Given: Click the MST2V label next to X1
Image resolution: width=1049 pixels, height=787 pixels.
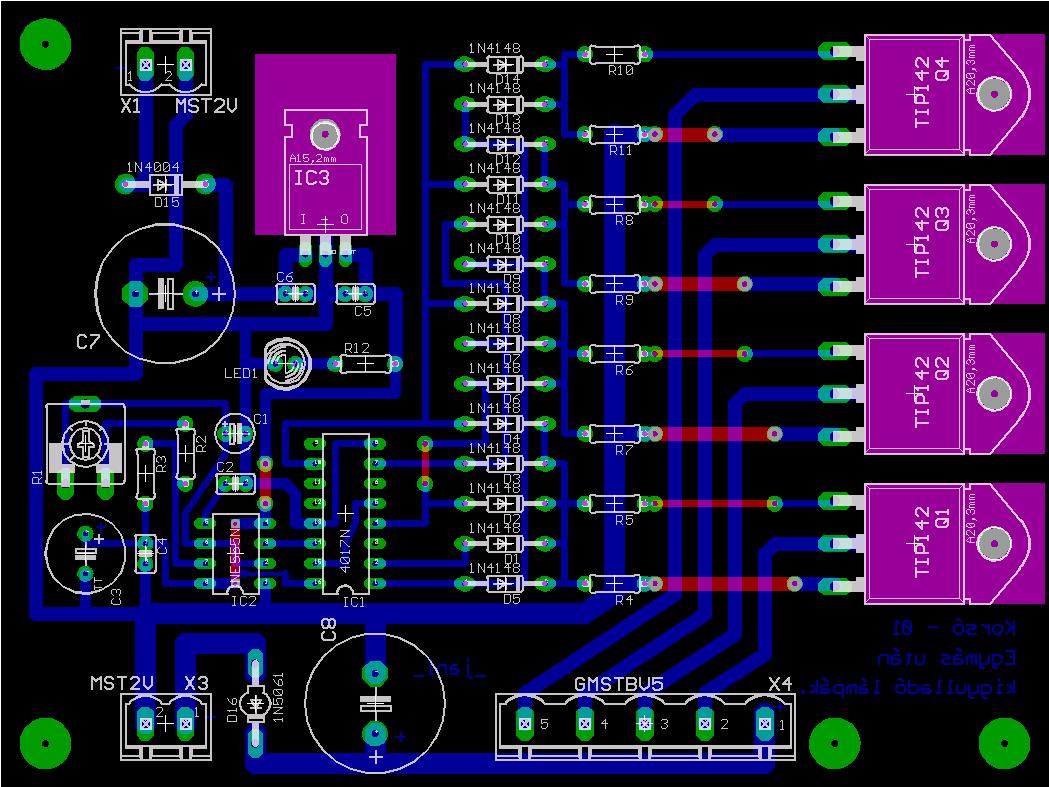Looking at the screenshot, I should point(206,106).
